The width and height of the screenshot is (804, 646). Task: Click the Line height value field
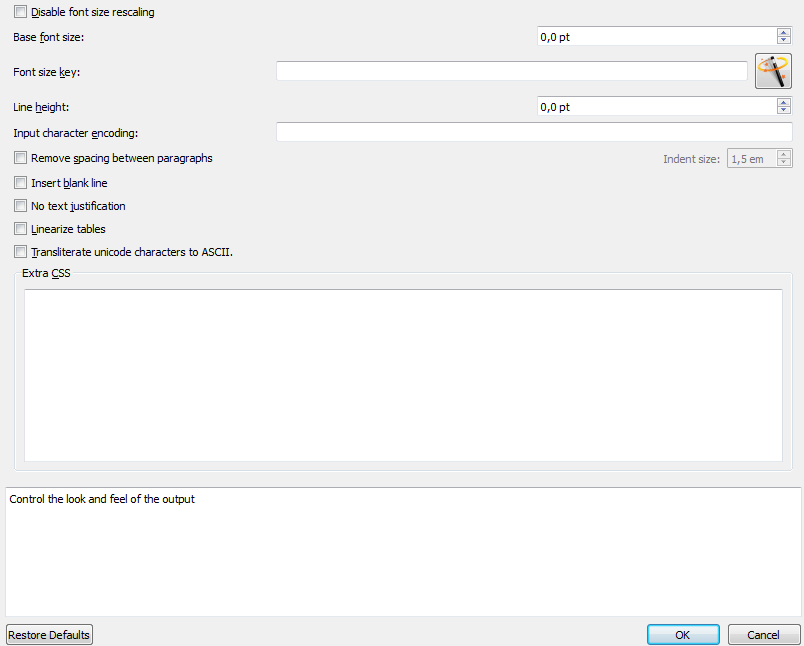(x=657, y=106)
